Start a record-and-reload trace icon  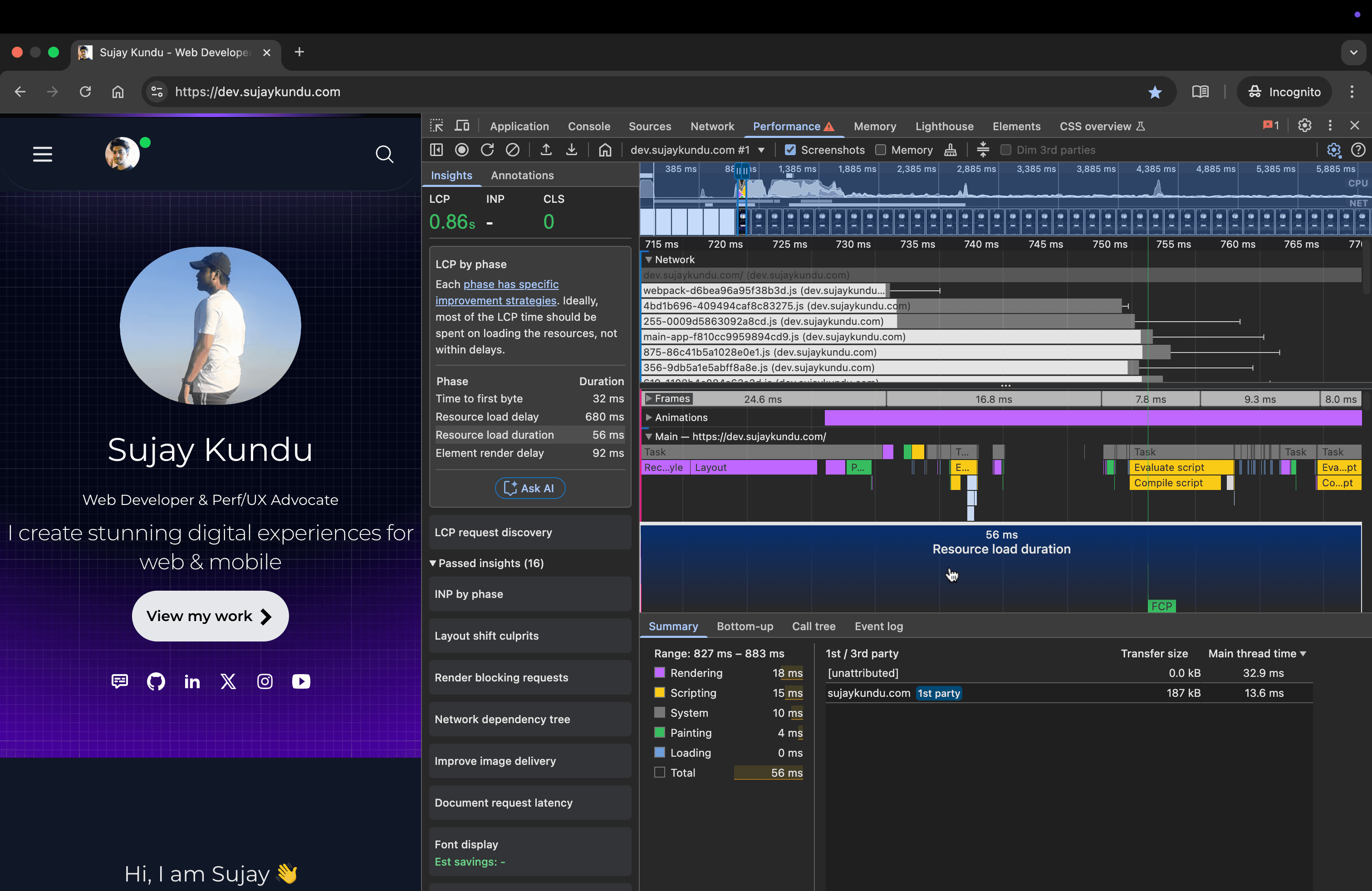(487, 150)
